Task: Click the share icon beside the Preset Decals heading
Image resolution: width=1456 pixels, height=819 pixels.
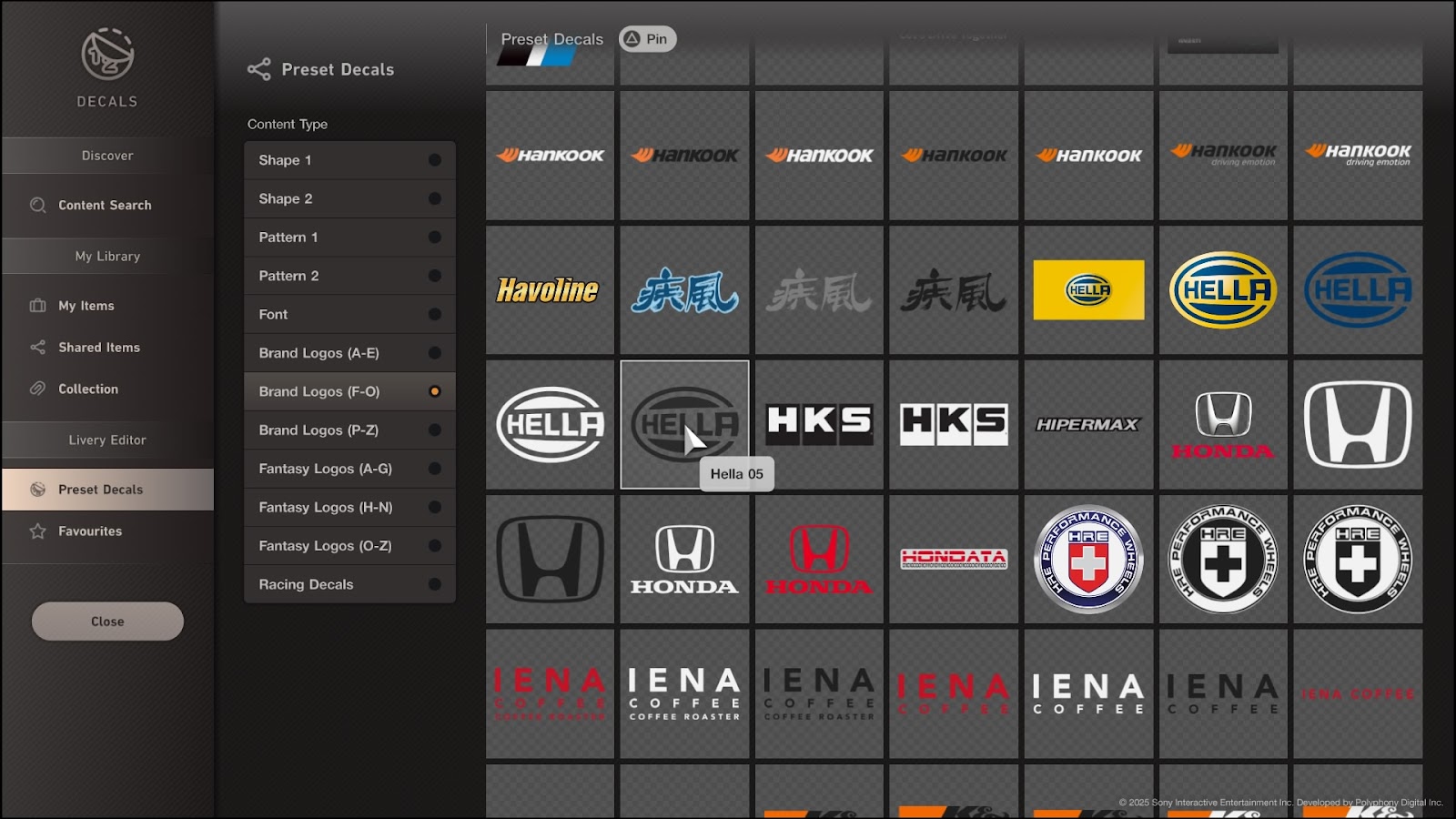Action: tap(259, 69)
